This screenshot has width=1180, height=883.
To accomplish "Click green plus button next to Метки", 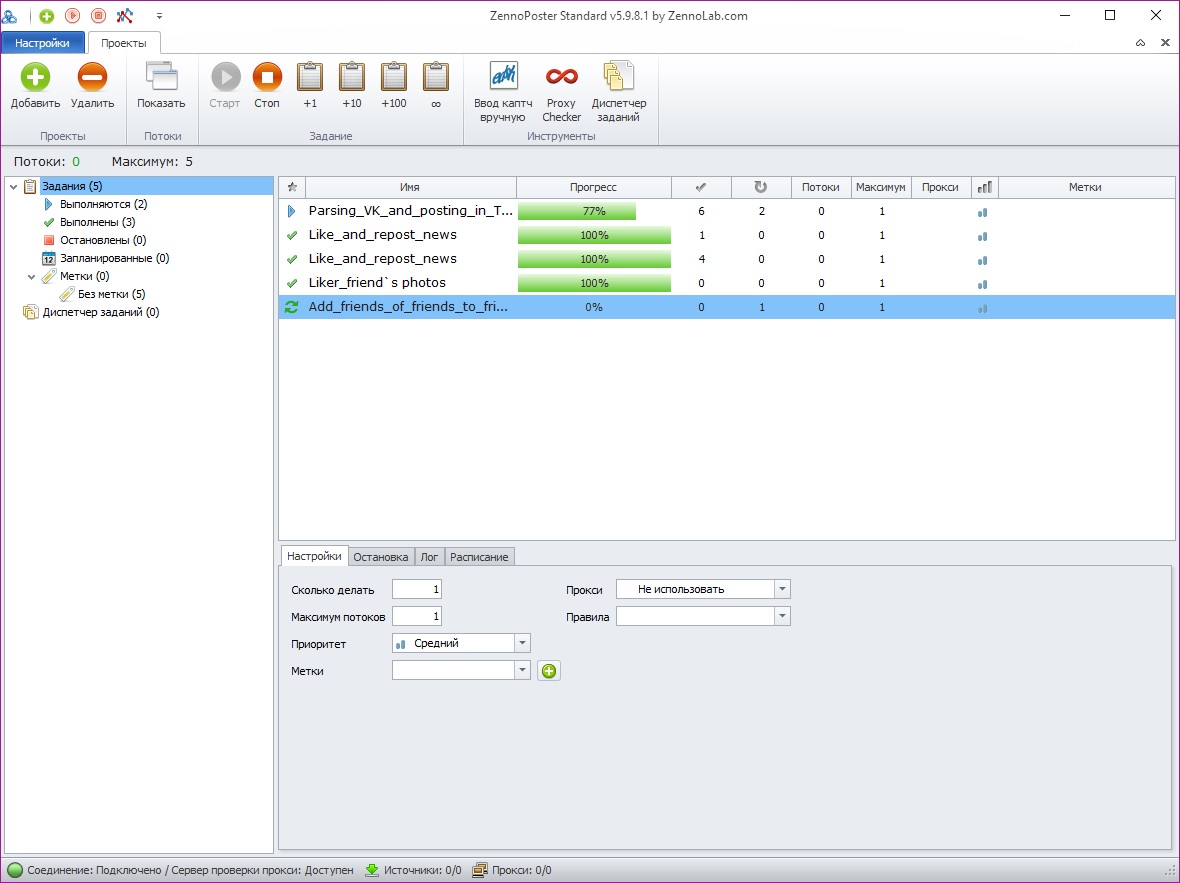I will pos(549,671).
